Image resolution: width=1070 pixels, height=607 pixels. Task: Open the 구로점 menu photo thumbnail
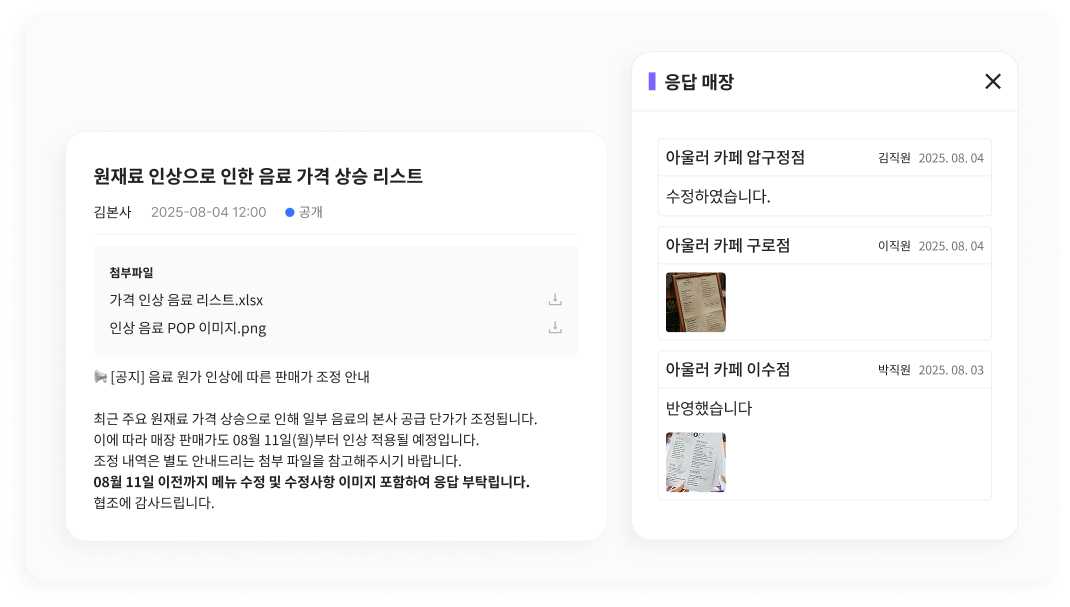pyautogui.click(x=695, y=302)
